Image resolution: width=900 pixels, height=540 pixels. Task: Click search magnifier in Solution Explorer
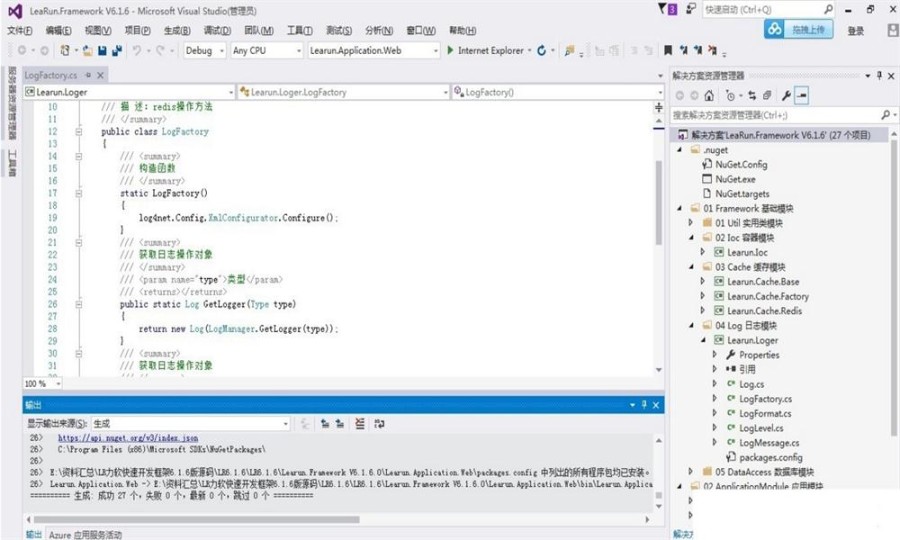[x=886, y=115]
